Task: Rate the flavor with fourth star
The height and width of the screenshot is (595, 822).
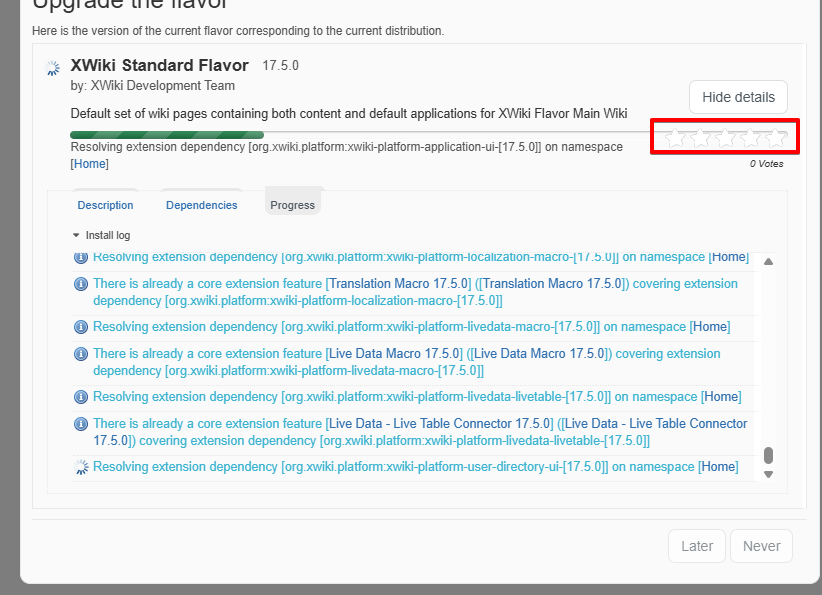Action: [x=751, y=138]
